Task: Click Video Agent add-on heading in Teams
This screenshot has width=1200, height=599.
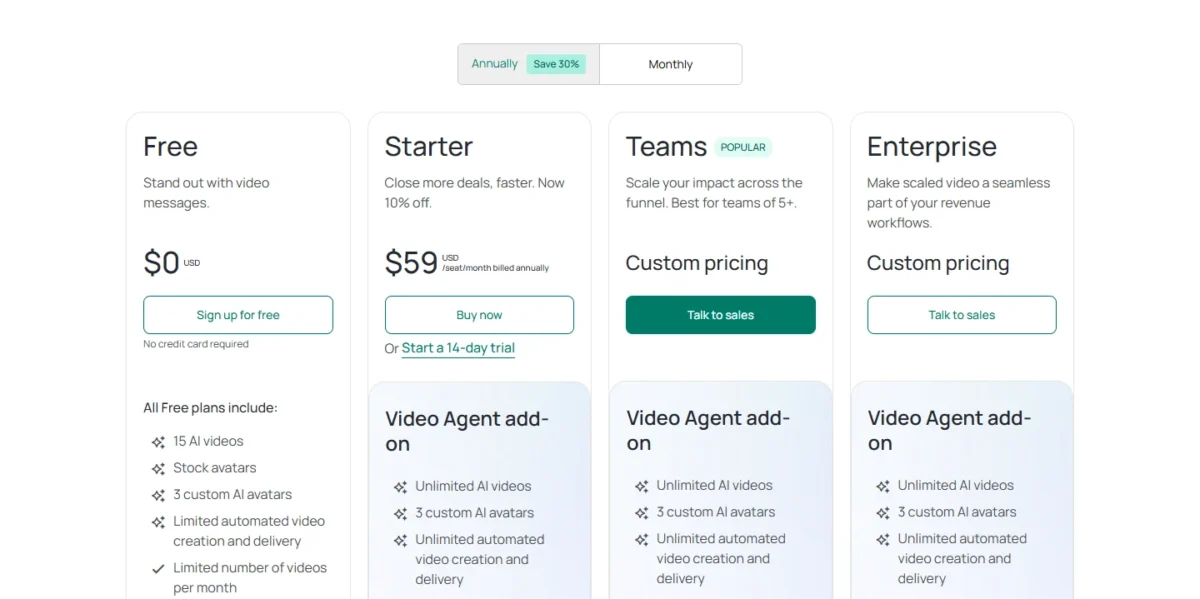Action: [708, 431]
